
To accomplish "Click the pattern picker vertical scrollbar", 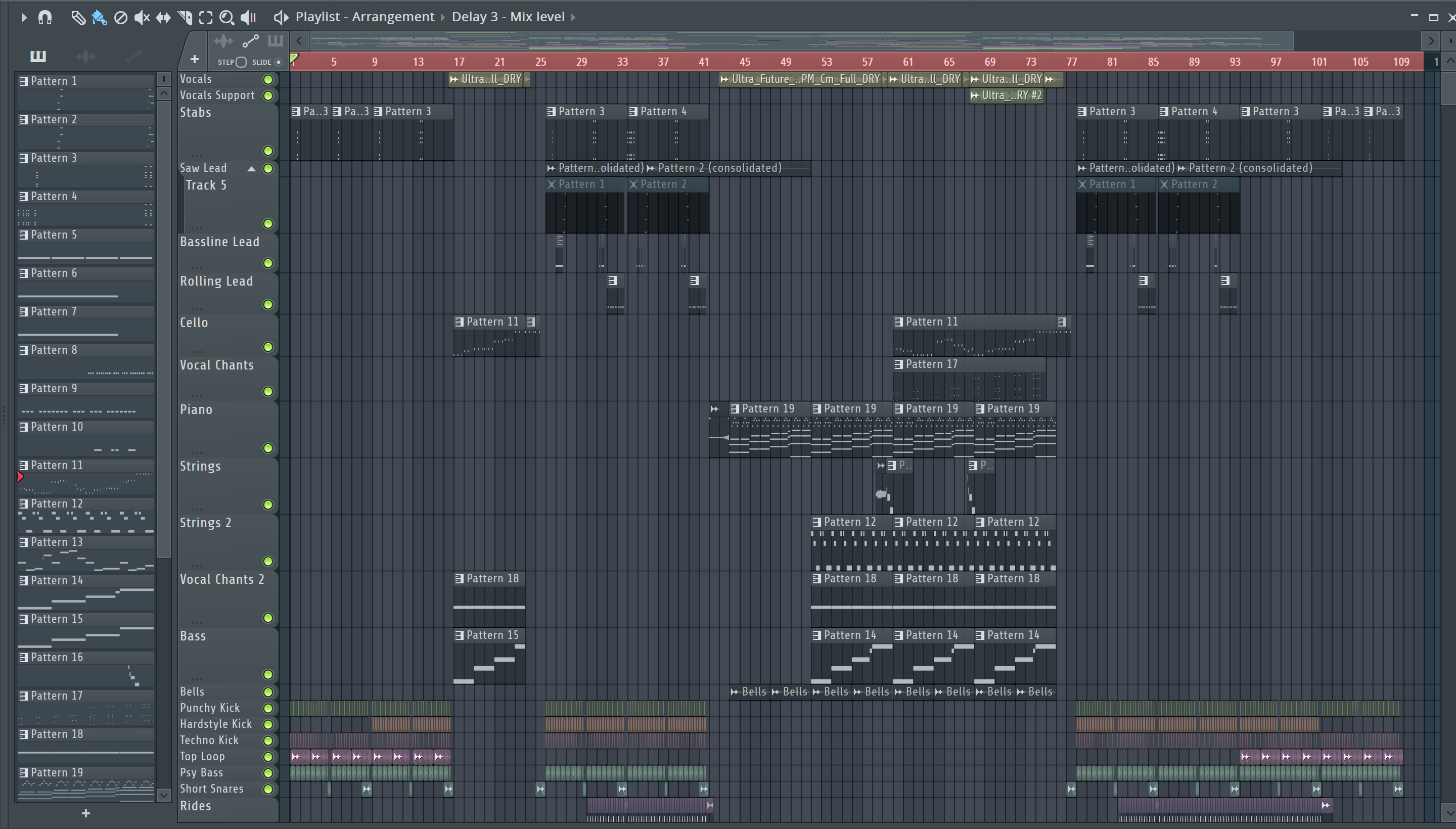I will point(163,329).
